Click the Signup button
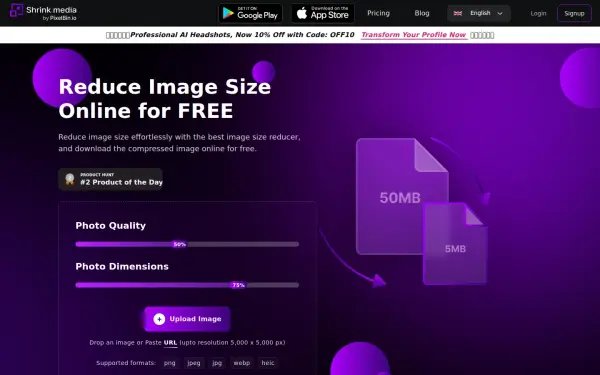Image resolution: width=600 pixels, height=375 pixels. [x=574, y=13]
